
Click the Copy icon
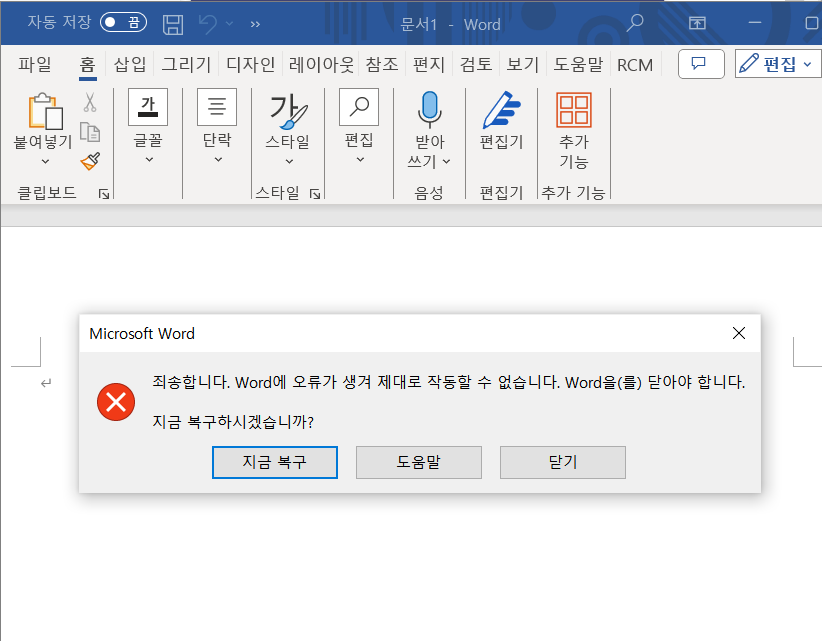[x=90, y=132]
